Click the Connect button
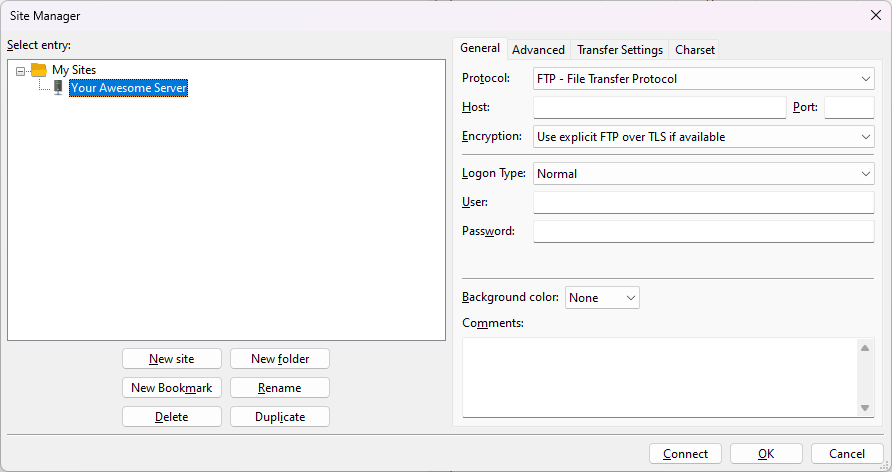The width and height of the screenshot is (892, 472). point(685,454)
